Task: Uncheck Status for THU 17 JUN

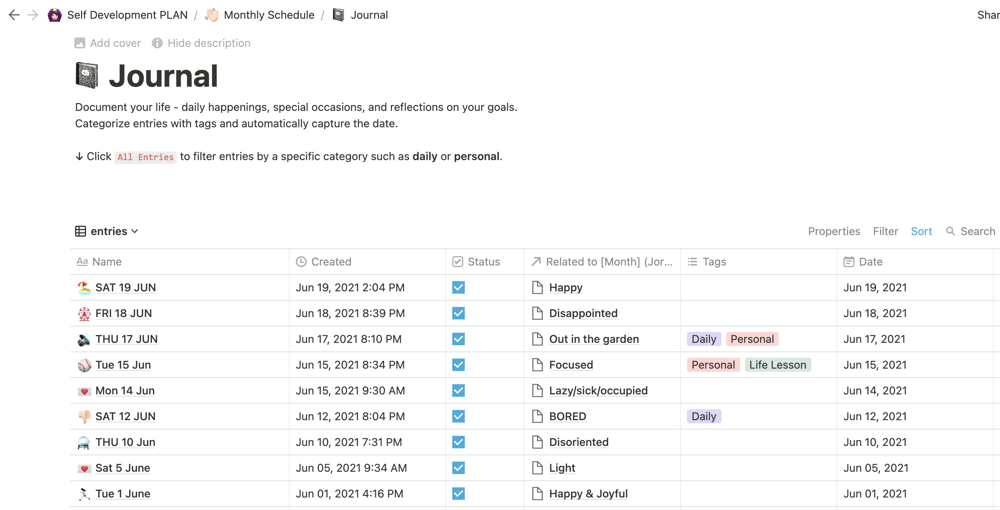Action: pyautogui.click(x=459, y=339)
